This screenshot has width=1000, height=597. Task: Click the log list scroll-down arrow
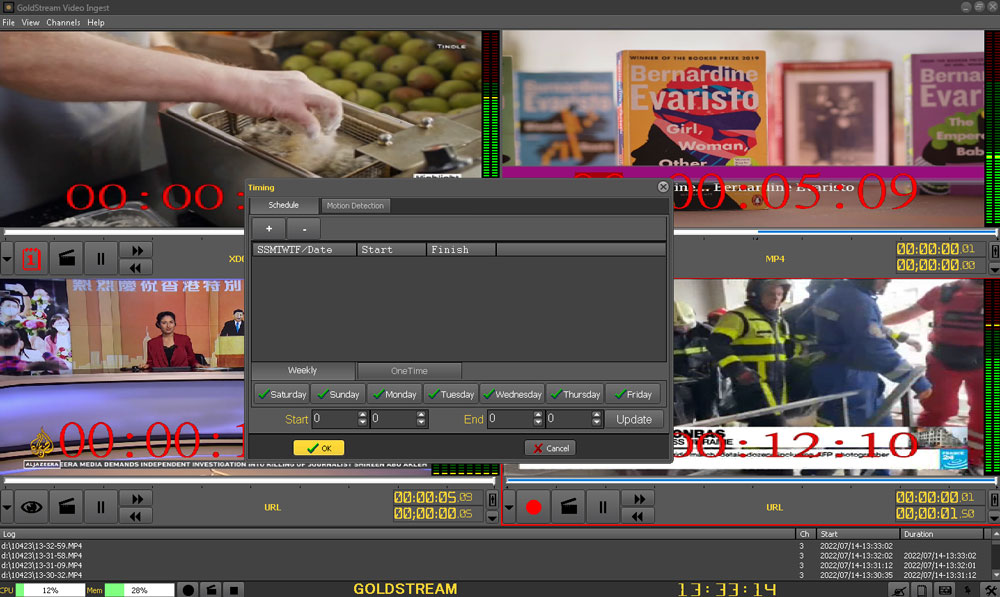pyautogui.click(x=996, y=576)
